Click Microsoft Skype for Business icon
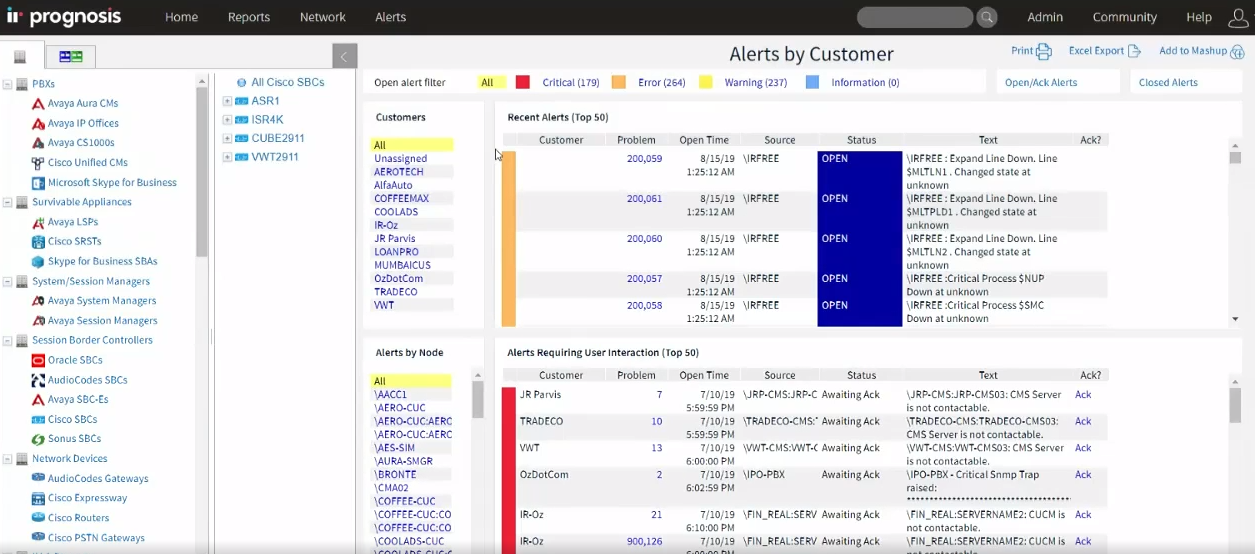This screenshot has height=554, width=1255. pos(38,183)
